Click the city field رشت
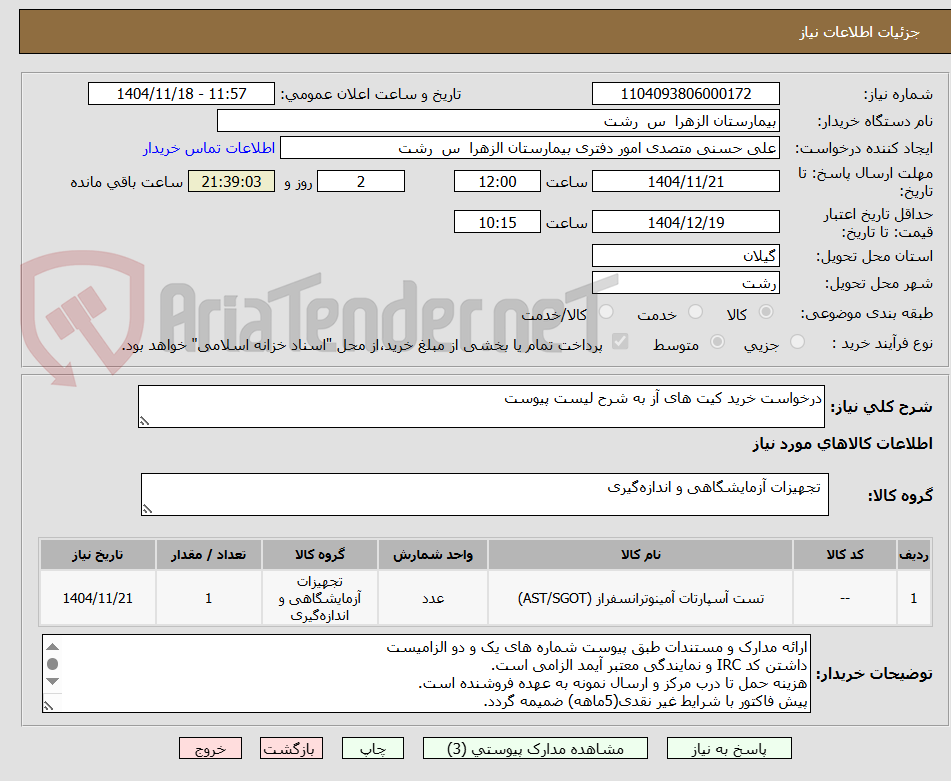The width and height of the screenshot is (951, 781). (x=685, y=283)
